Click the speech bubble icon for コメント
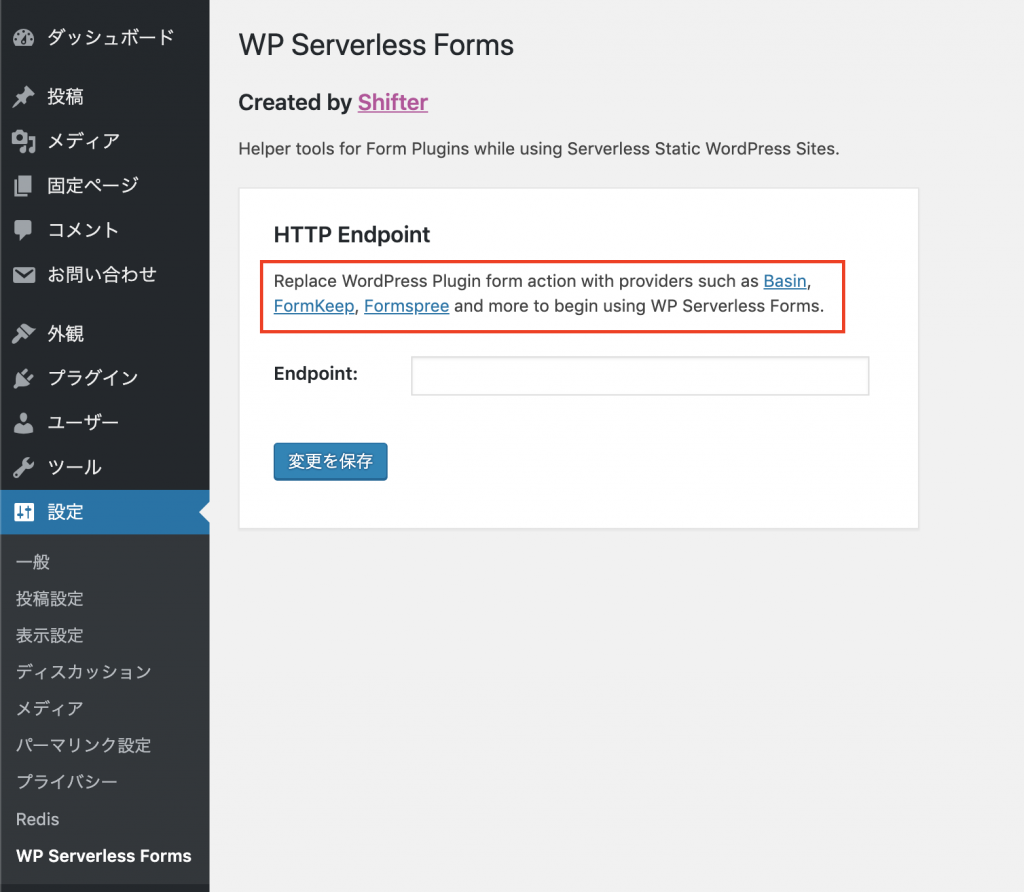 click(24, 230)
